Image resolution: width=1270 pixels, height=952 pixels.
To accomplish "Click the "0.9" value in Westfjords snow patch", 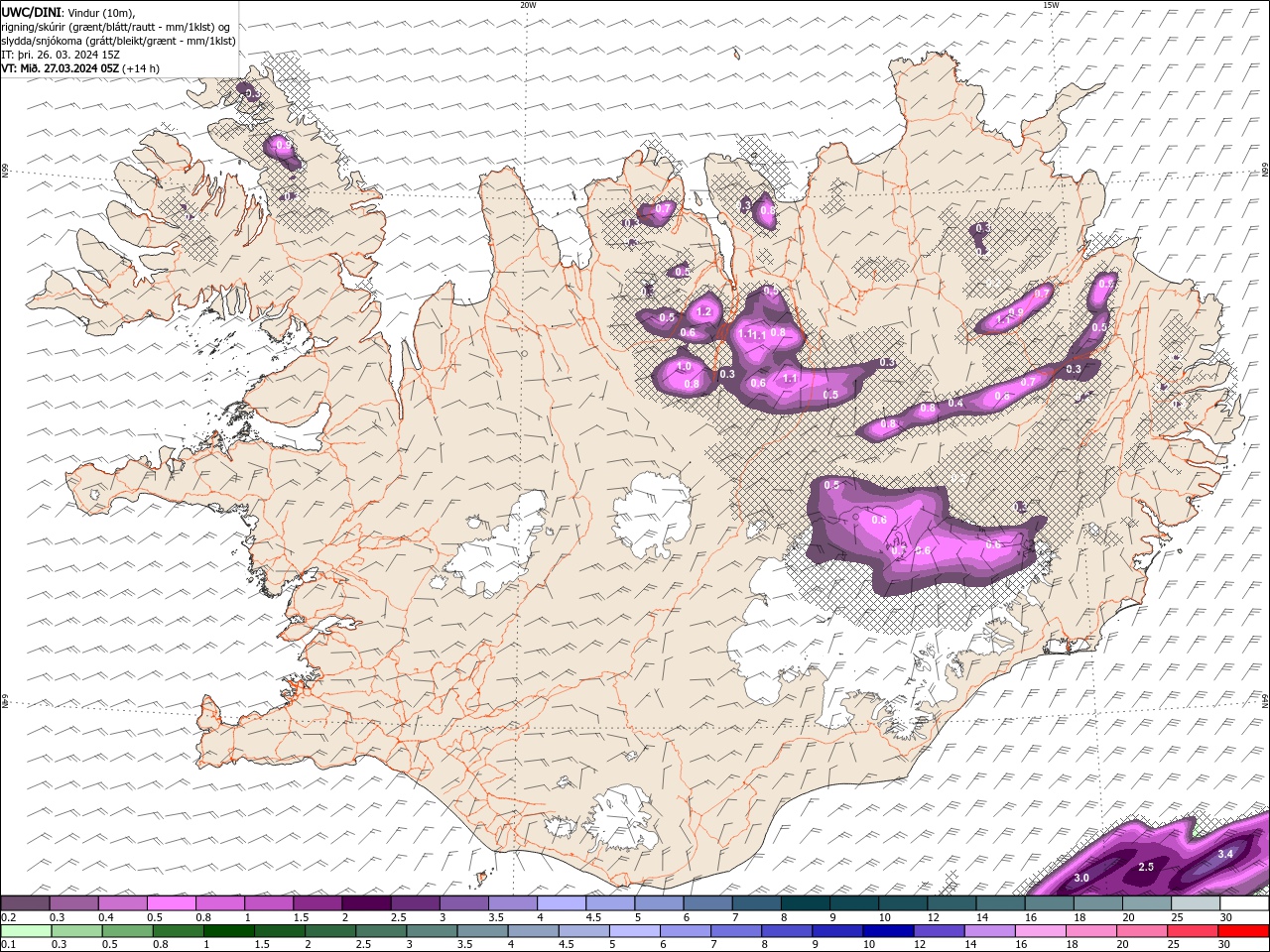I will pyautogui.click(x=284, y=146).
